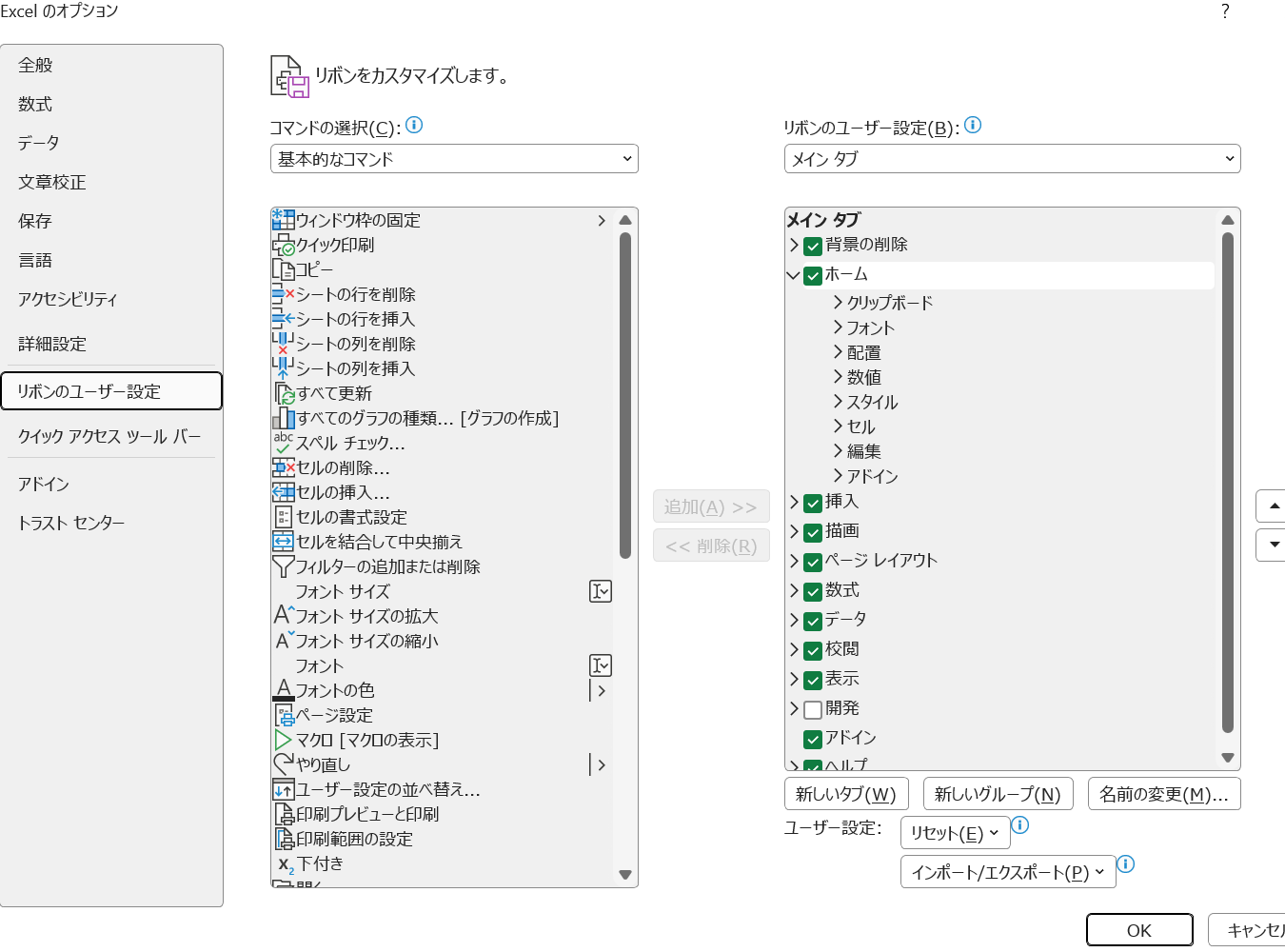Collapse the ホーム tree node
The width and height of the screenshot is (1285, 952).
pyautogui.click(x=793, y=275)
